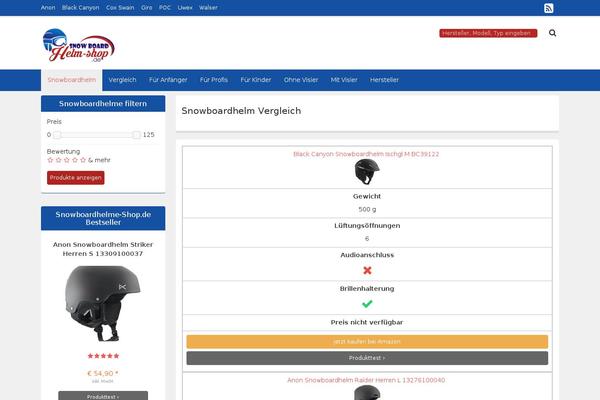Go to the Vergleich menu item
600x400 pixels.
(122, 80)
